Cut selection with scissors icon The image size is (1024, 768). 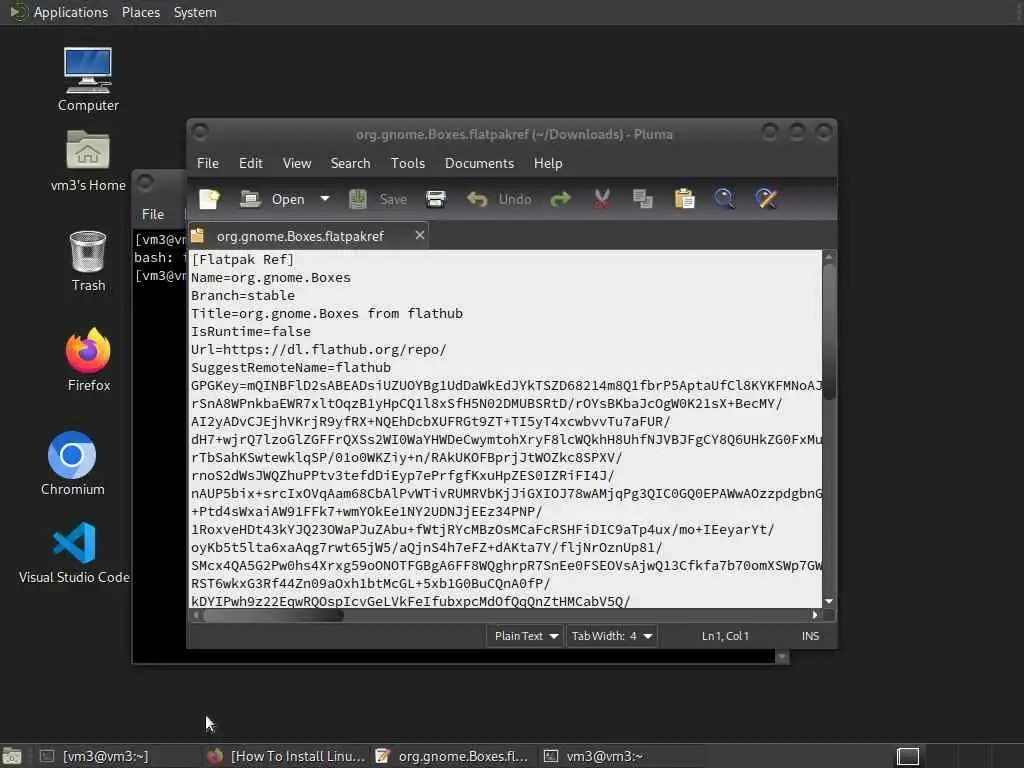(602, 199)
